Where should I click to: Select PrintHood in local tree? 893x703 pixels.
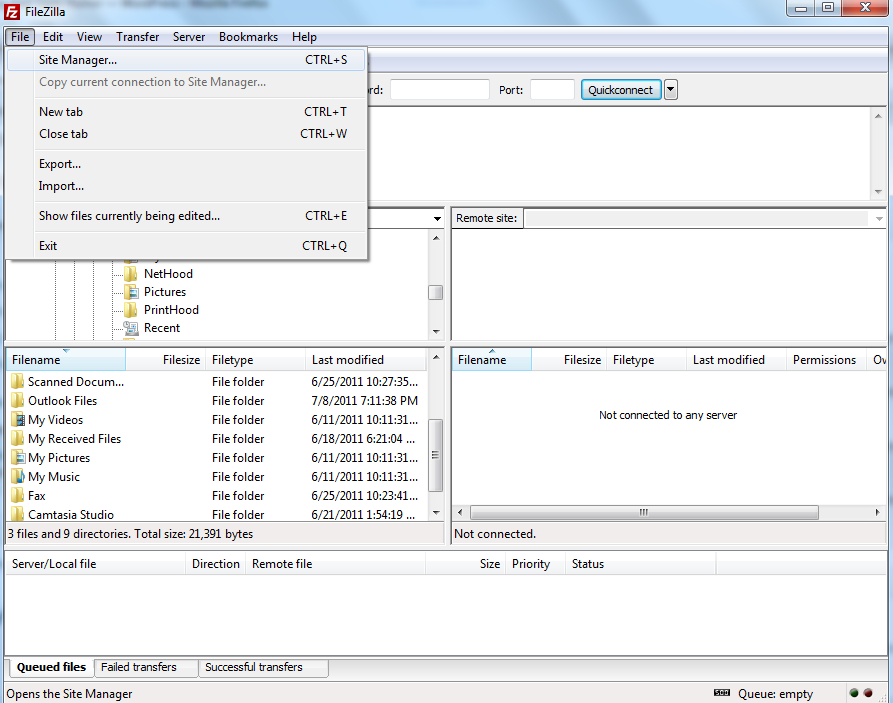(171, 310)
